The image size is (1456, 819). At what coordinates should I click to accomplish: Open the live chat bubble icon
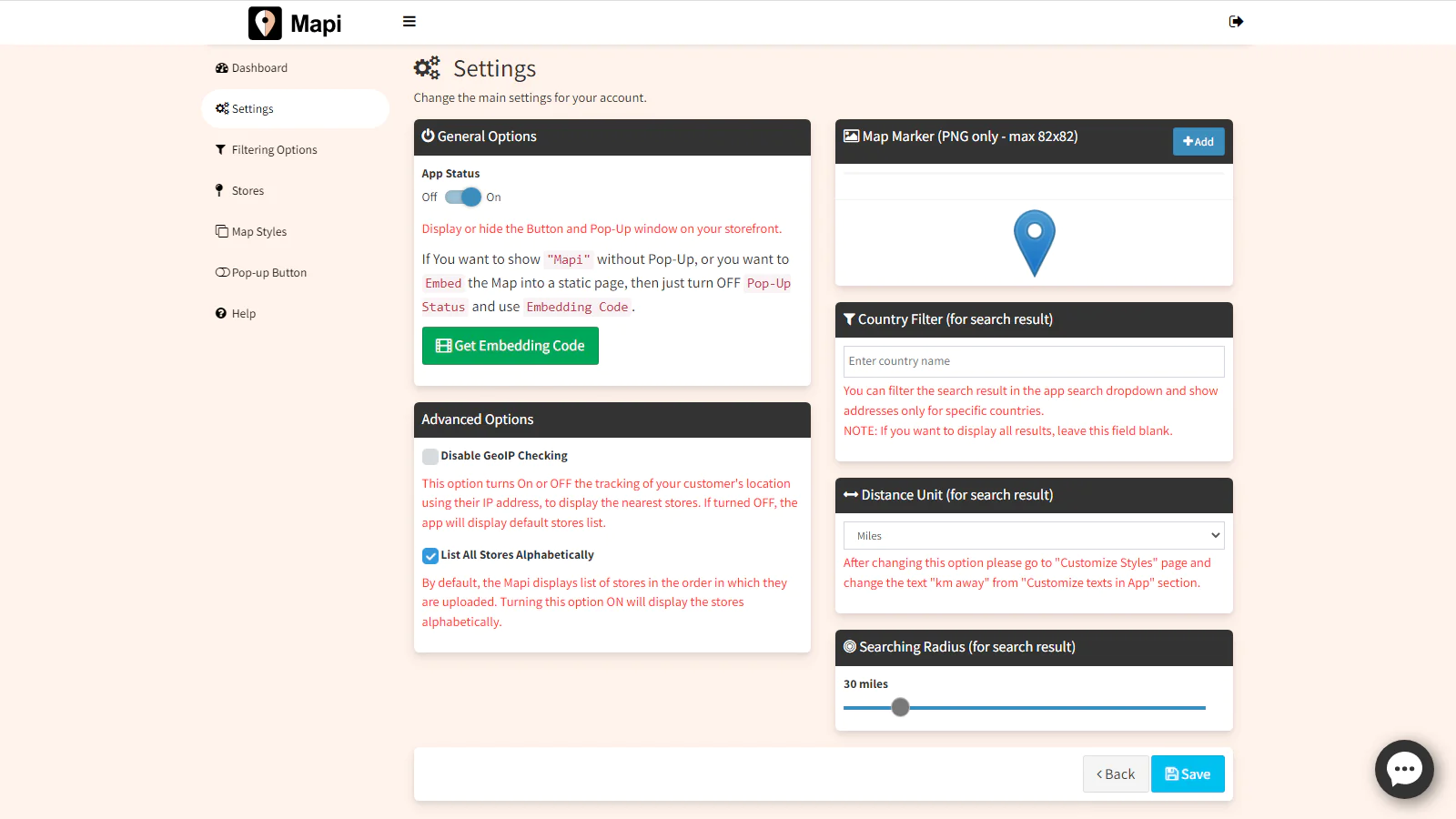point(1404,769)
